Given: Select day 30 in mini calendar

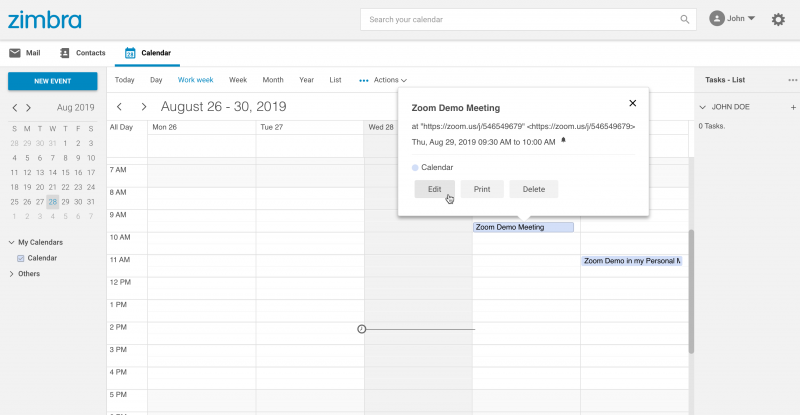Looking at the screenshot, I should coord(78,202).
